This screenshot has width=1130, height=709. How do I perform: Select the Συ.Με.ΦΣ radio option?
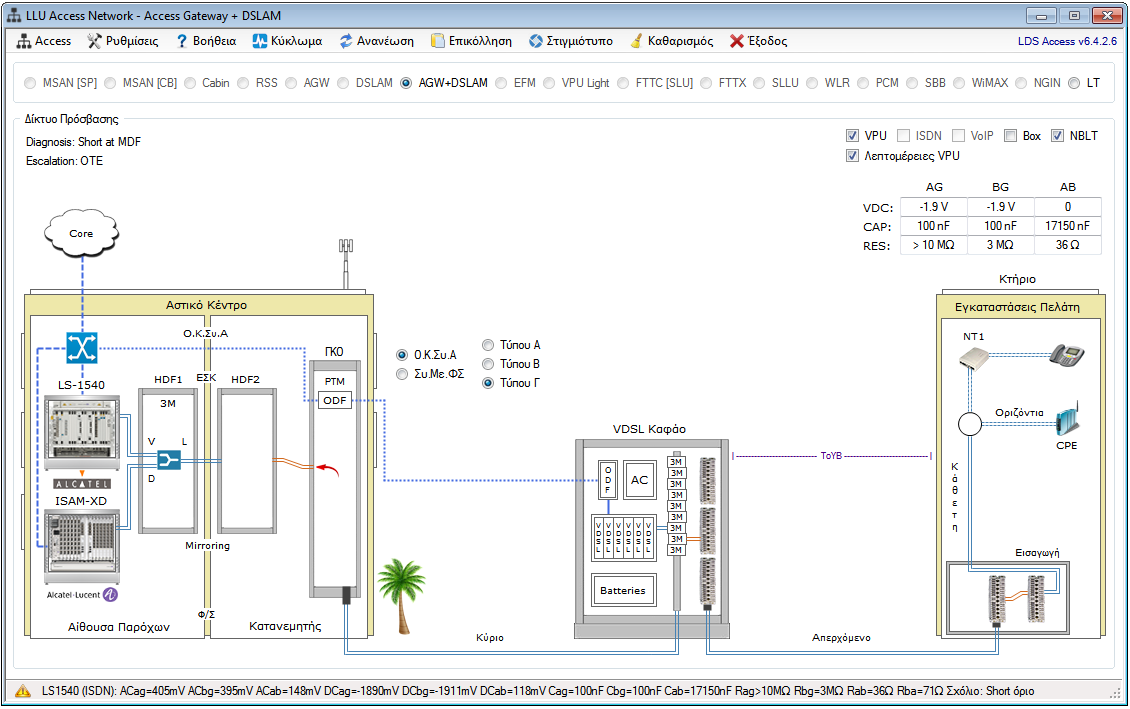403,373
